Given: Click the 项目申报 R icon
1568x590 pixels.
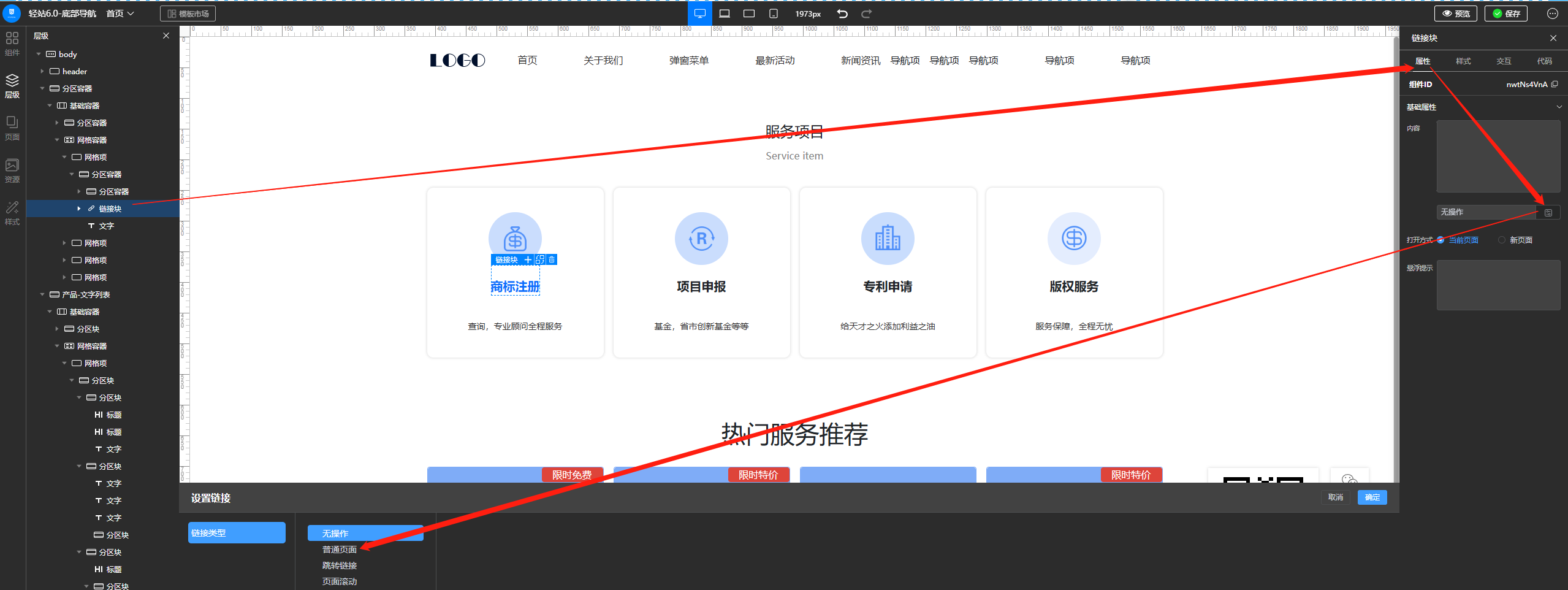Looking at the screenshot, I should [701, 239].
